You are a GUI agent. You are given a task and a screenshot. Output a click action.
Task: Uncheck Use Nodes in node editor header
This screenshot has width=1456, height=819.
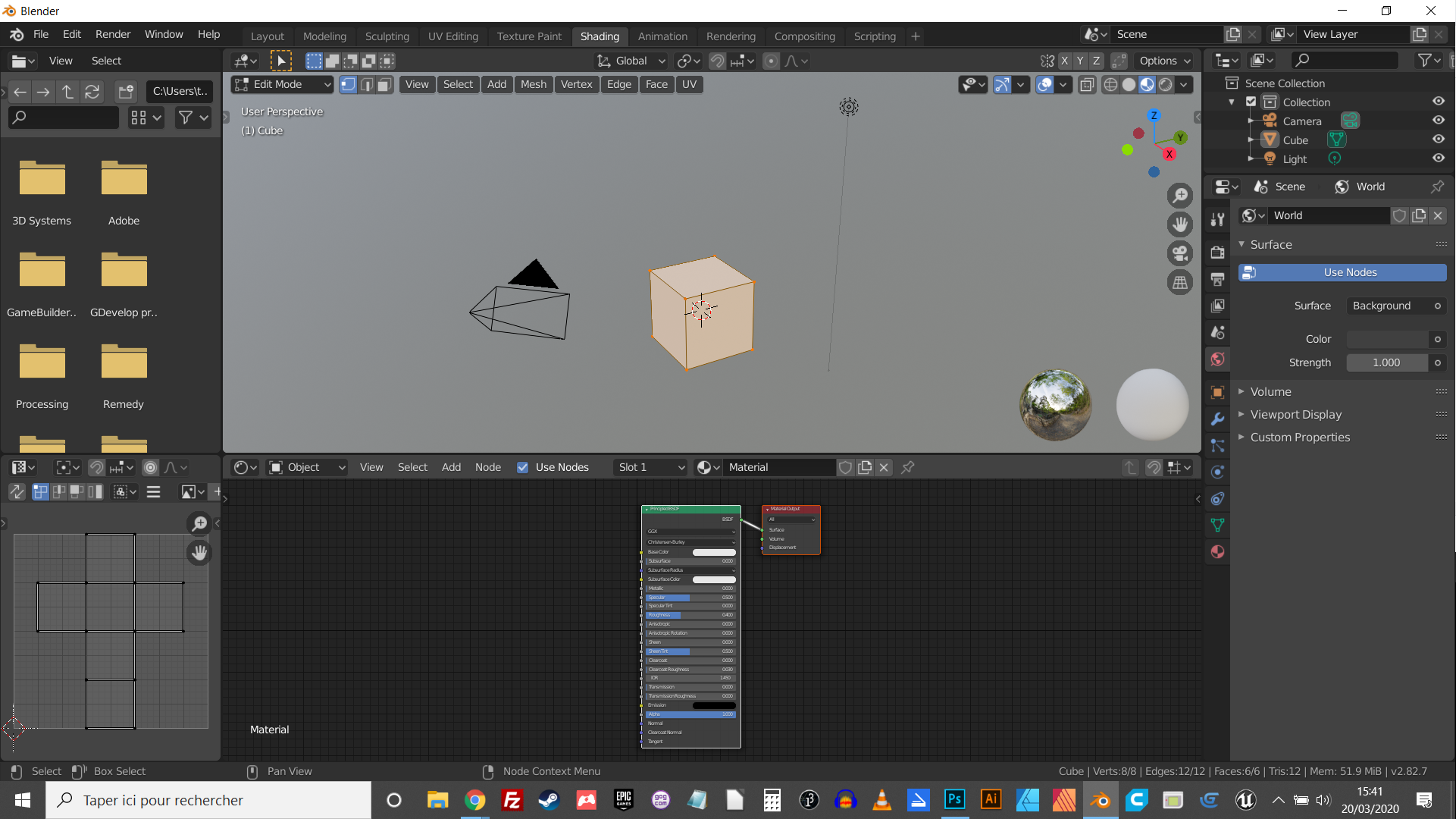522,467
